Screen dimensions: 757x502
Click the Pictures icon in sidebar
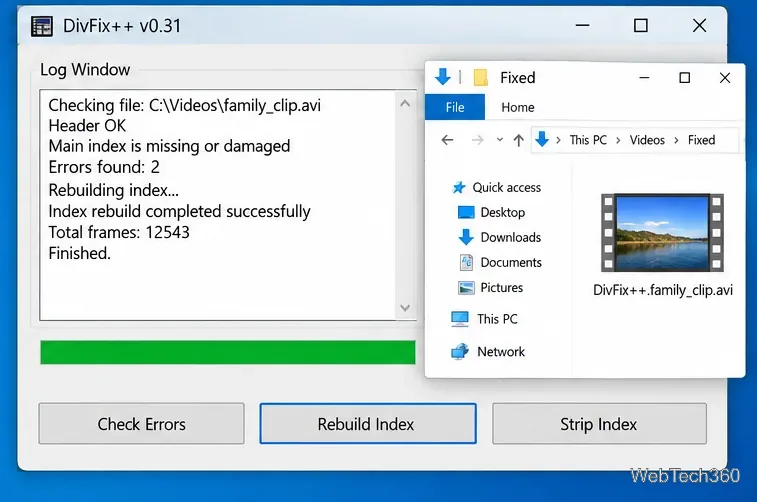tap(466, 288)
